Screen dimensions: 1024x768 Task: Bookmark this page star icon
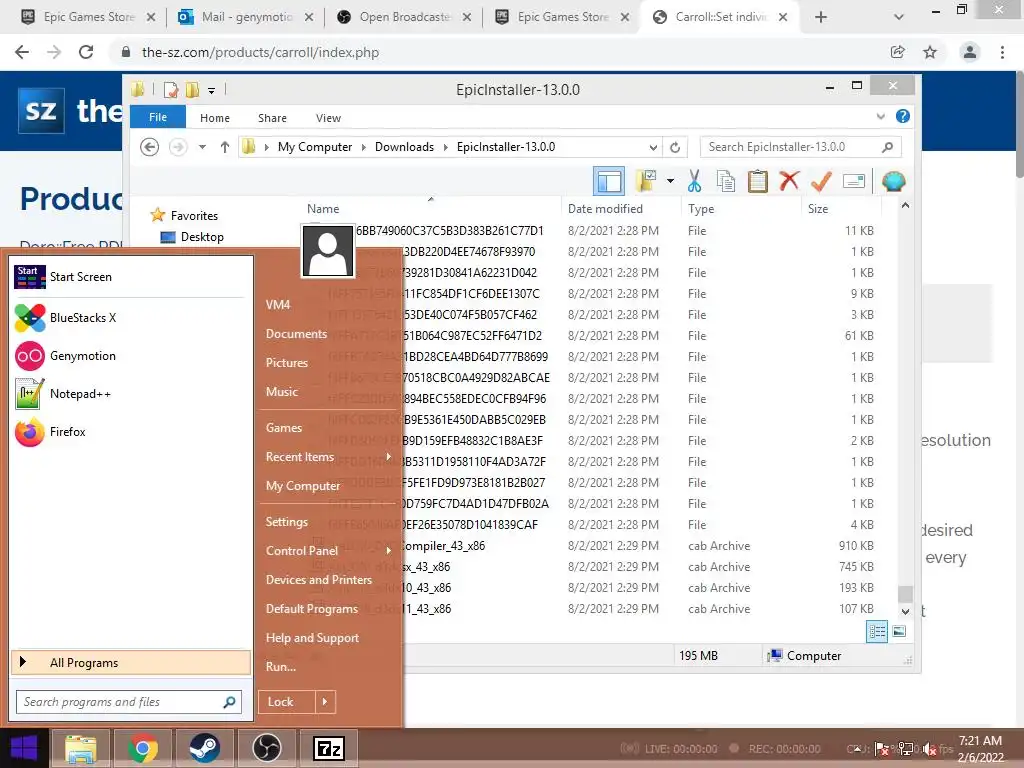(930, 52)
